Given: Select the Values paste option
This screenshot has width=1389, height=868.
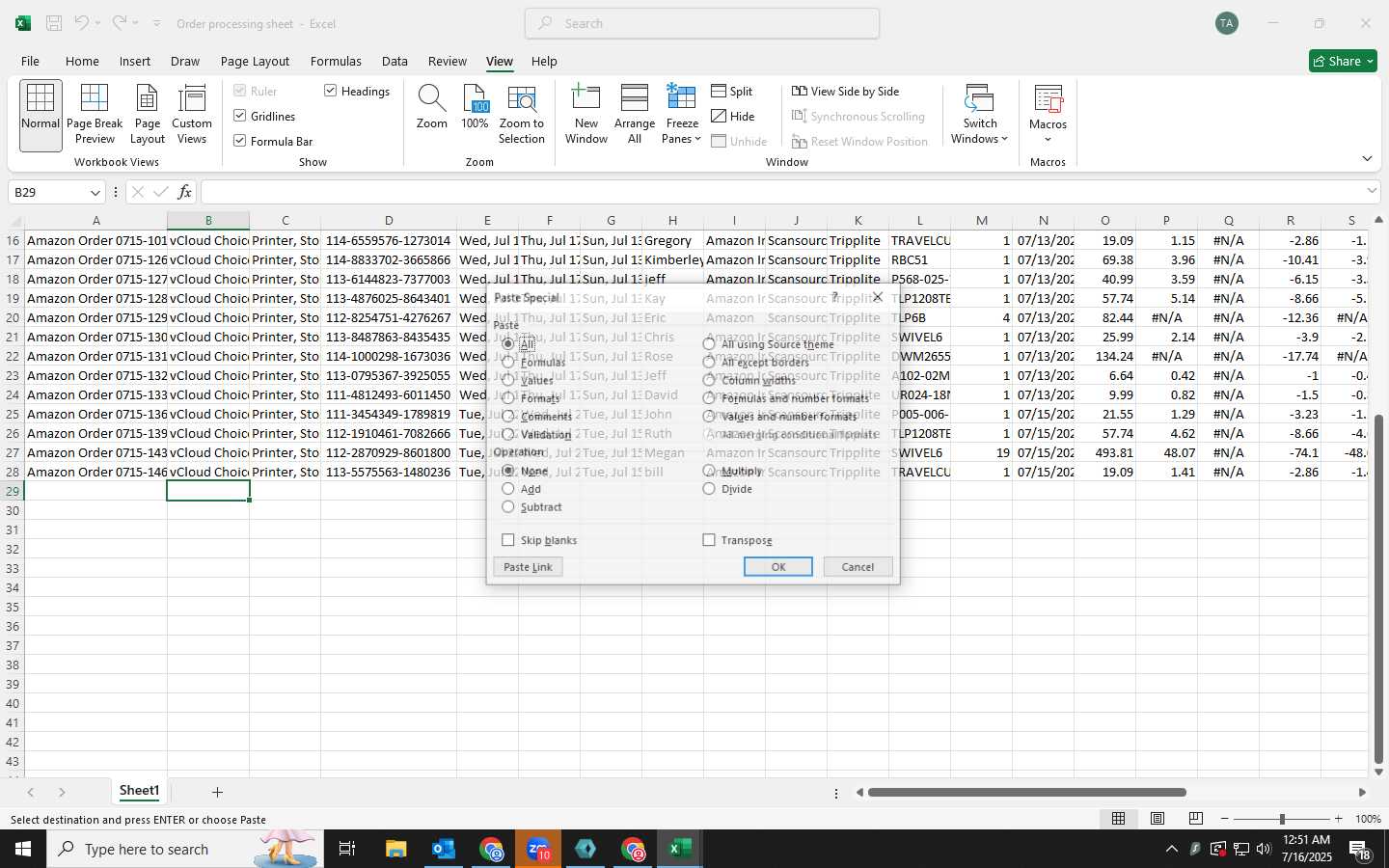Looking at the screenshot, I should tap(508, 380).
